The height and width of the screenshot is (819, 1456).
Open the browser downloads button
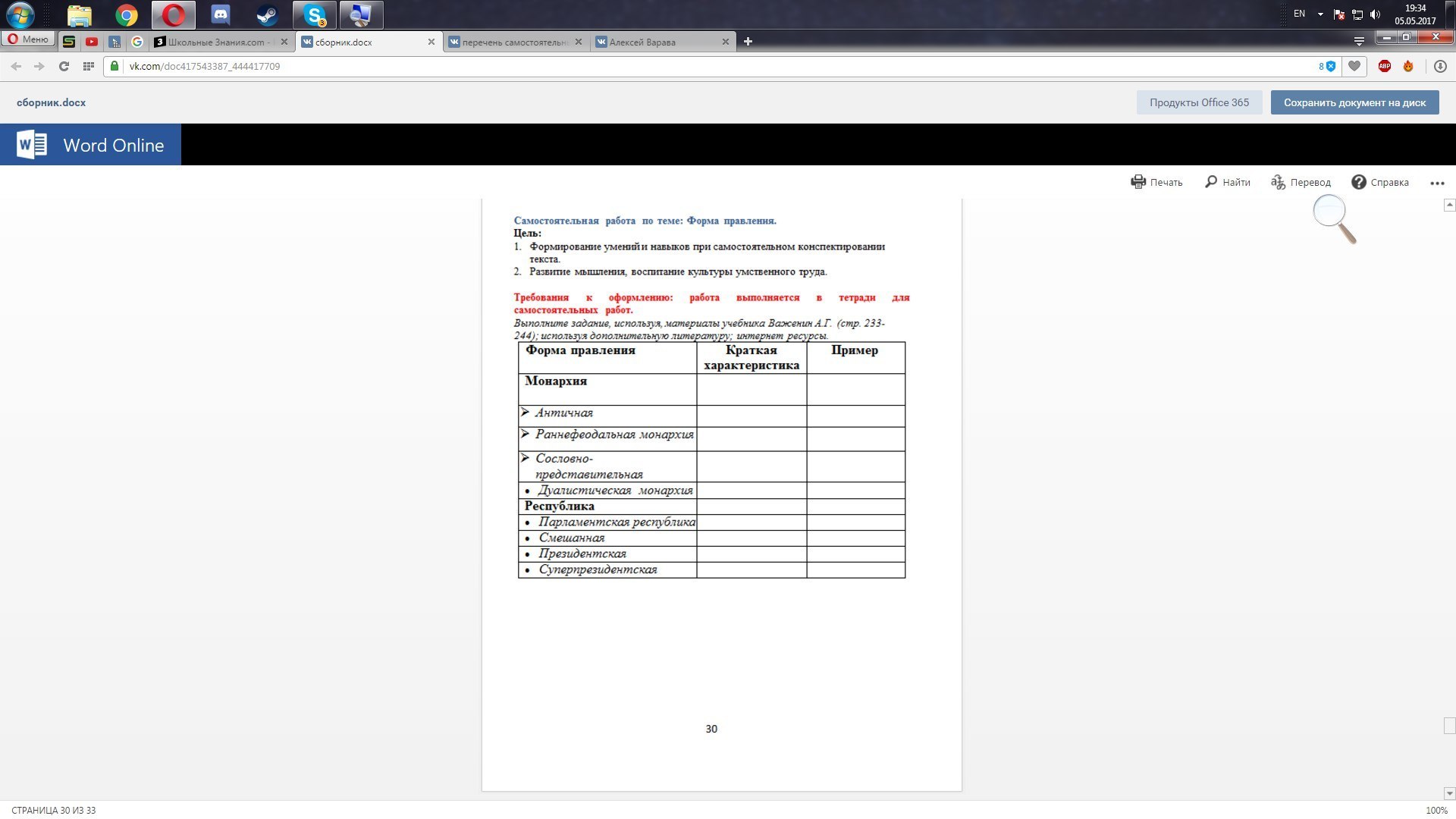coord(1440,66)
